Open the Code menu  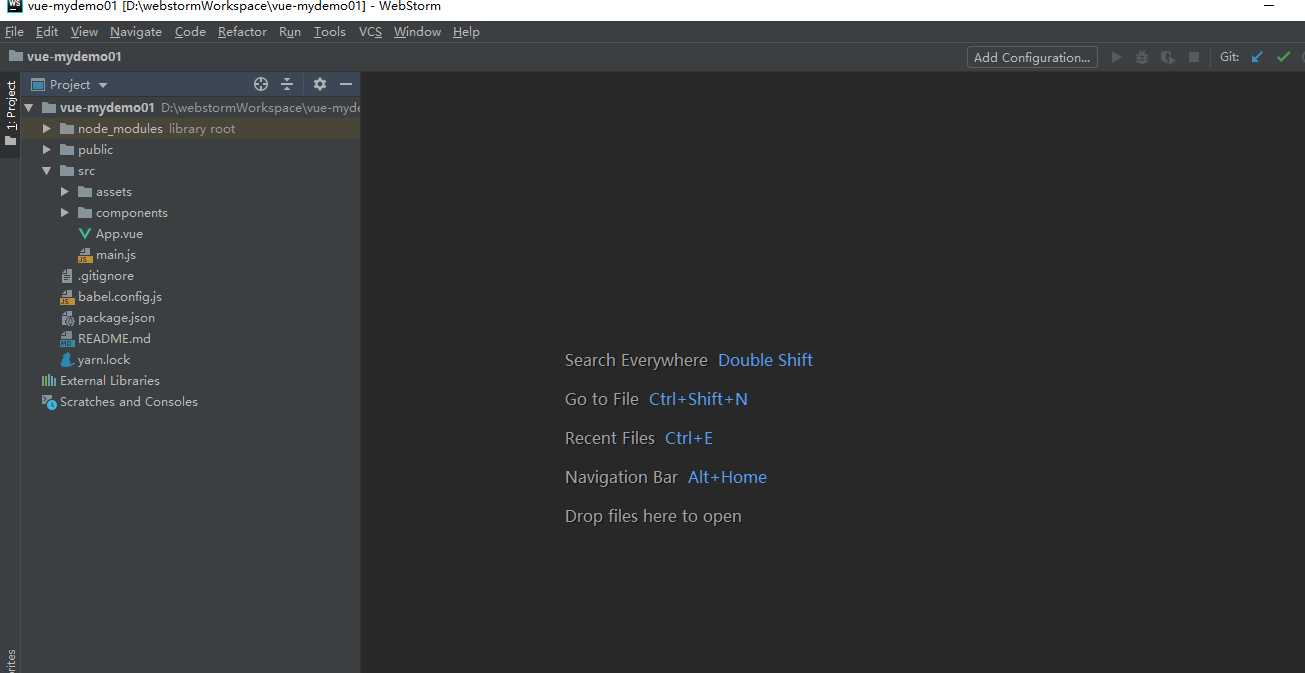click(190, 32)
